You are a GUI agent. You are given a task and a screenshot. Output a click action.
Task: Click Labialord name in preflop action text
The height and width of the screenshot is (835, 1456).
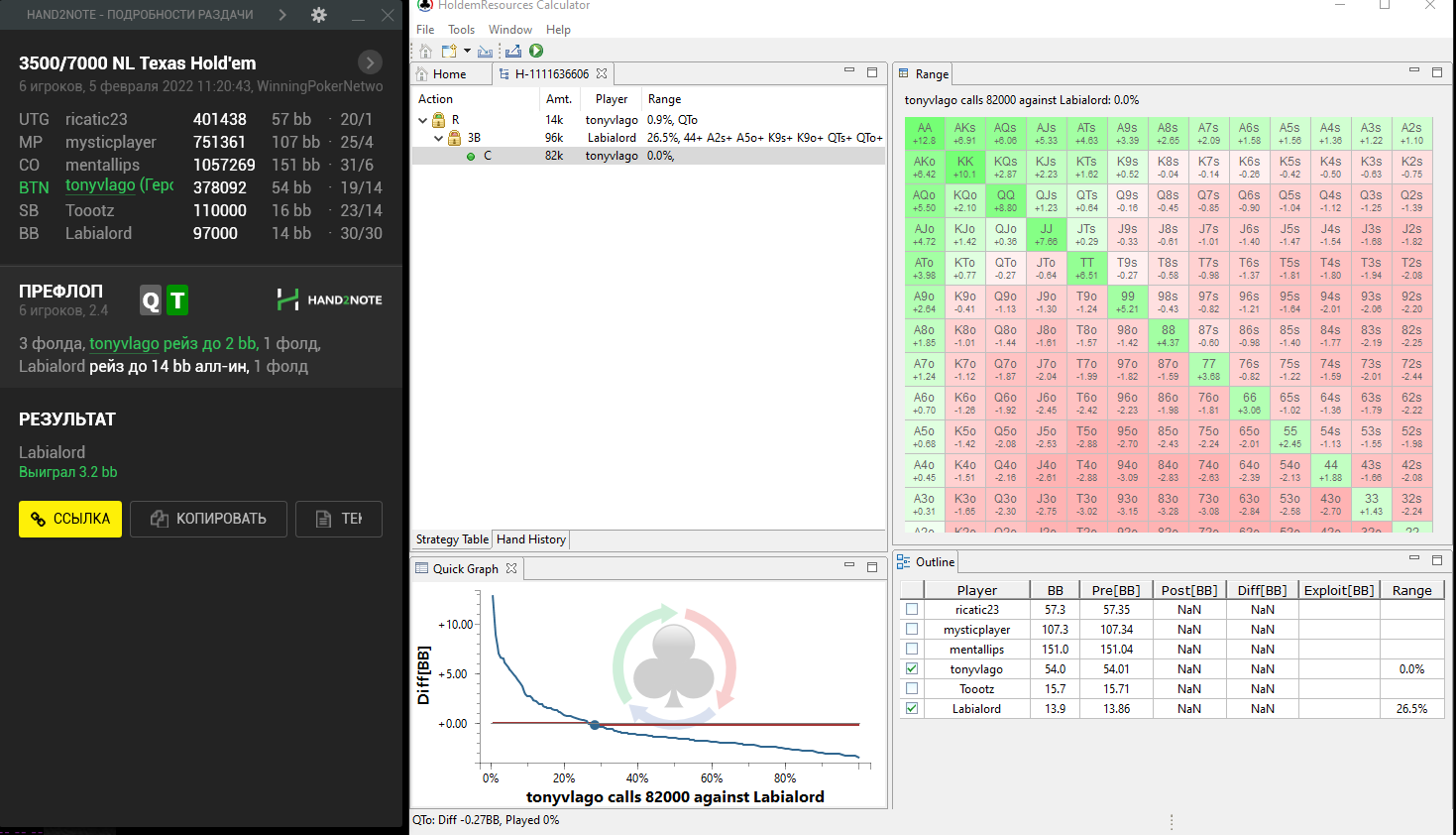pyautogui.click(x=52, y=366)
